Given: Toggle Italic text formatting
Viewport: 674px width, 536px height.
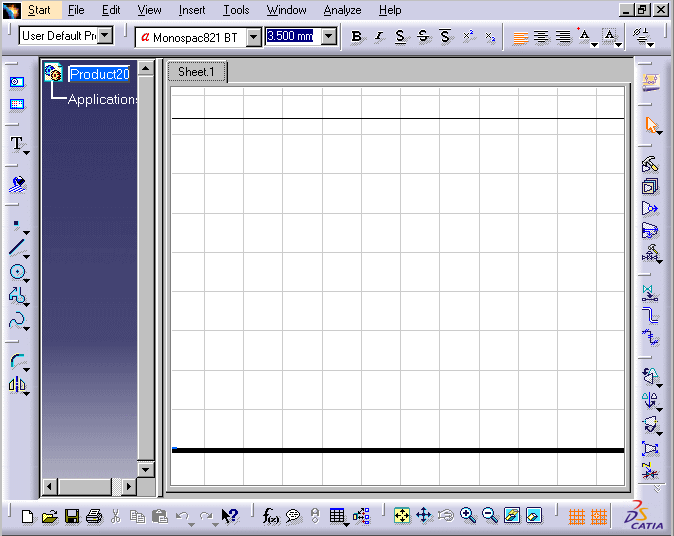Looking at the screenshot, I should [x=378, y=37].
